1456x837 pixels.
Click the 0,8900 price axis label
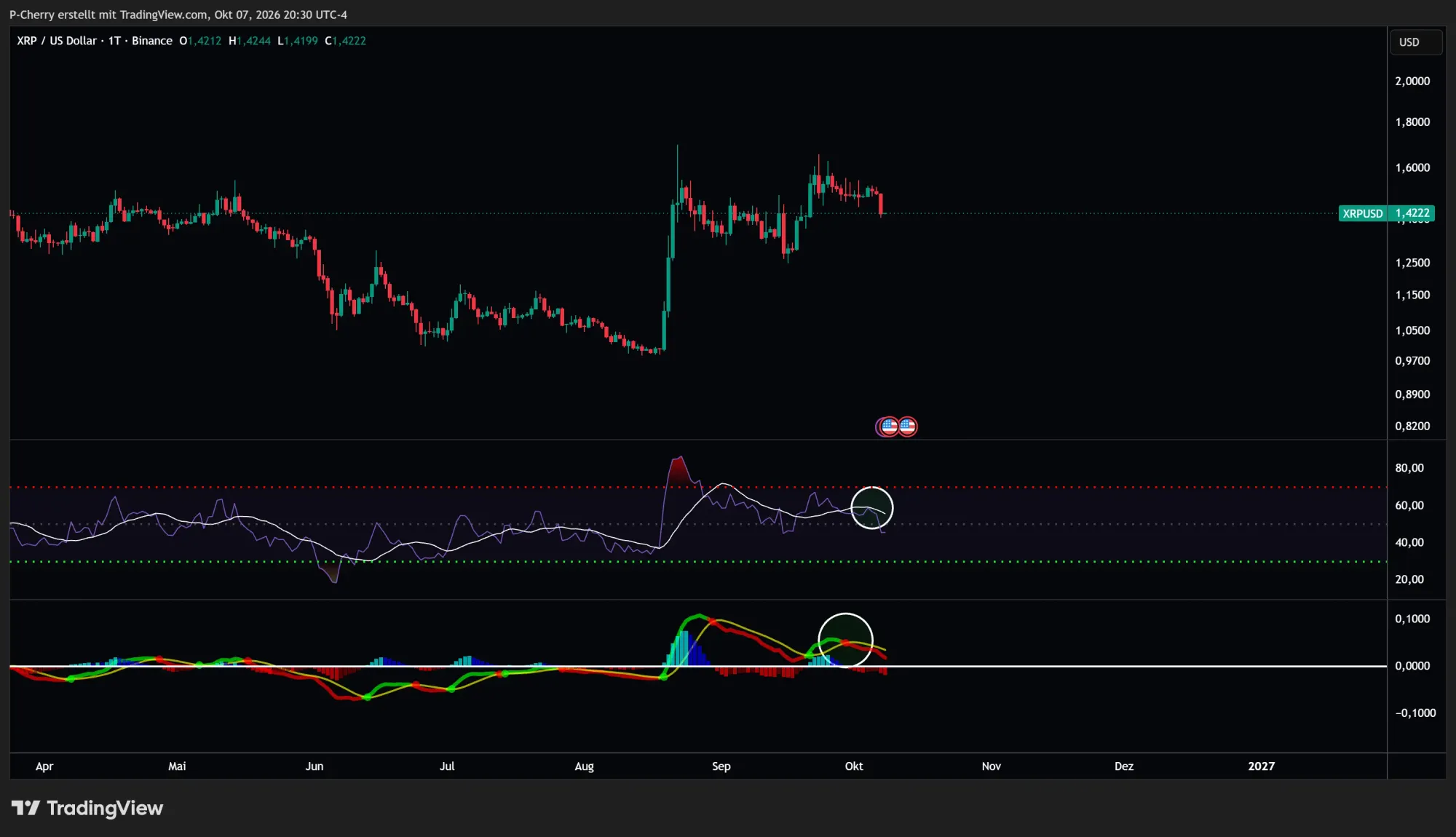coord(1412,394)
